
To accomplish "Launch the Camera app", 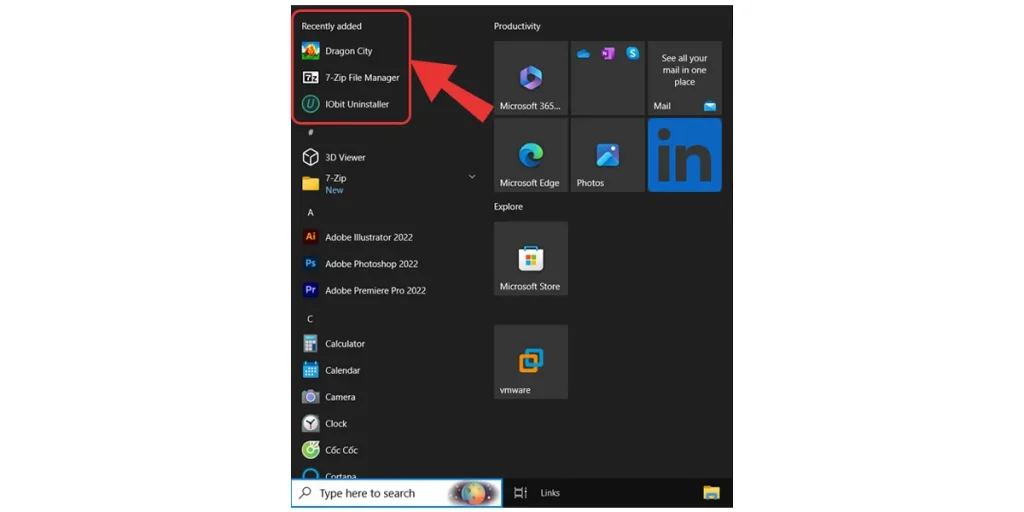I will coord(339,397).
